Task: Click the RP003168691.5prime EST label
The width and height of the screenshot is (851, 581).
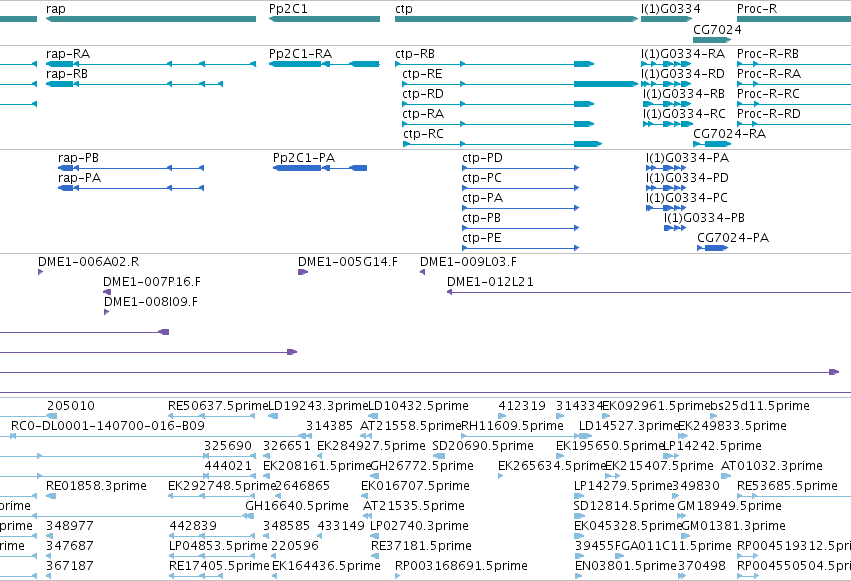Action: [x=461, y=567]
